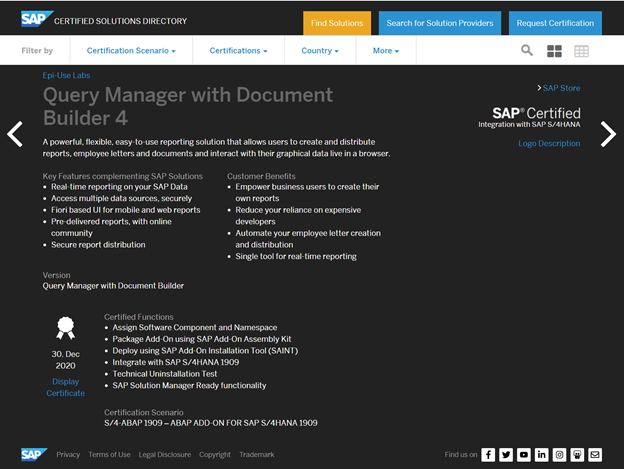Image resolution: width=624 pixels, height=469 pixels.
Task: Switch to table list view
Action: coord(581,51)
